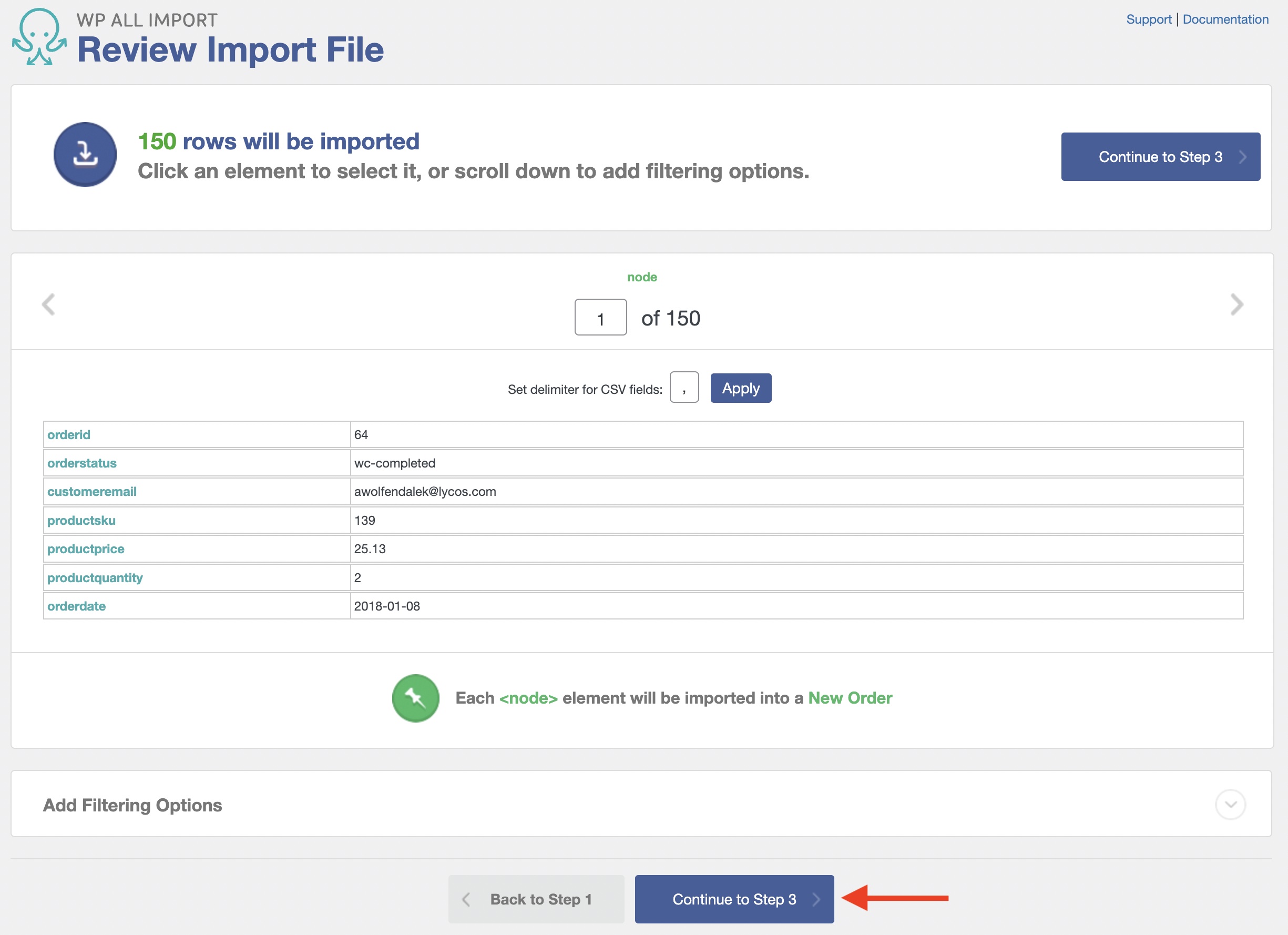Open the Support link
The width and height of the screenshot is (1288, 935).
click(1149, 19)
